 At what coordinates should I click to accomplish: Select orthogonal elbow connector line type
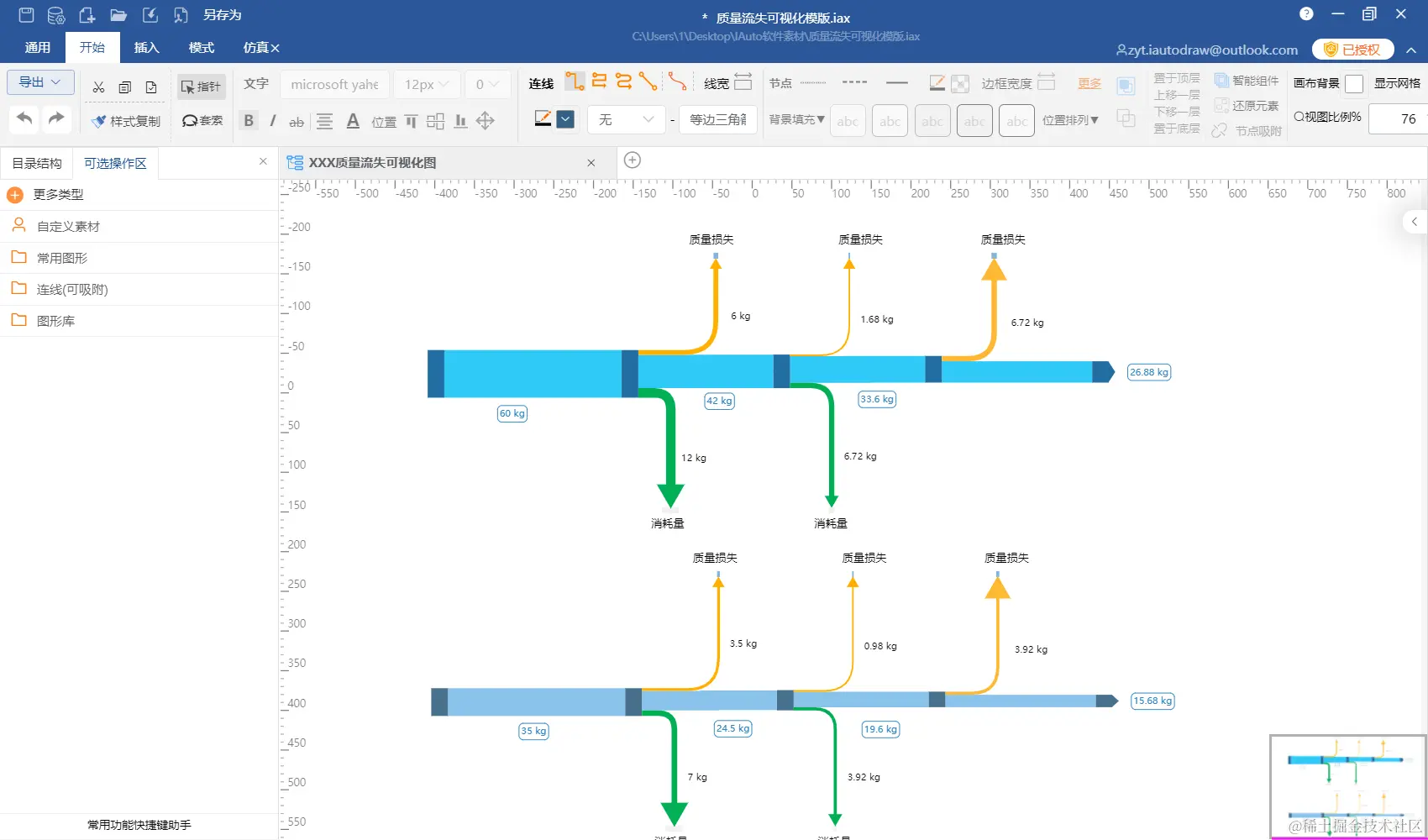tap(575, 81)
